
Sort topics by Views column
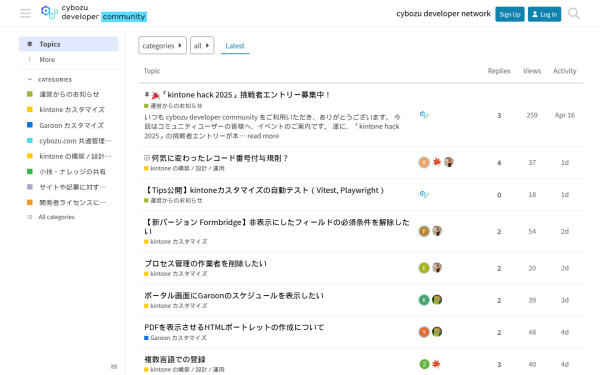click(x=532, y=71)
